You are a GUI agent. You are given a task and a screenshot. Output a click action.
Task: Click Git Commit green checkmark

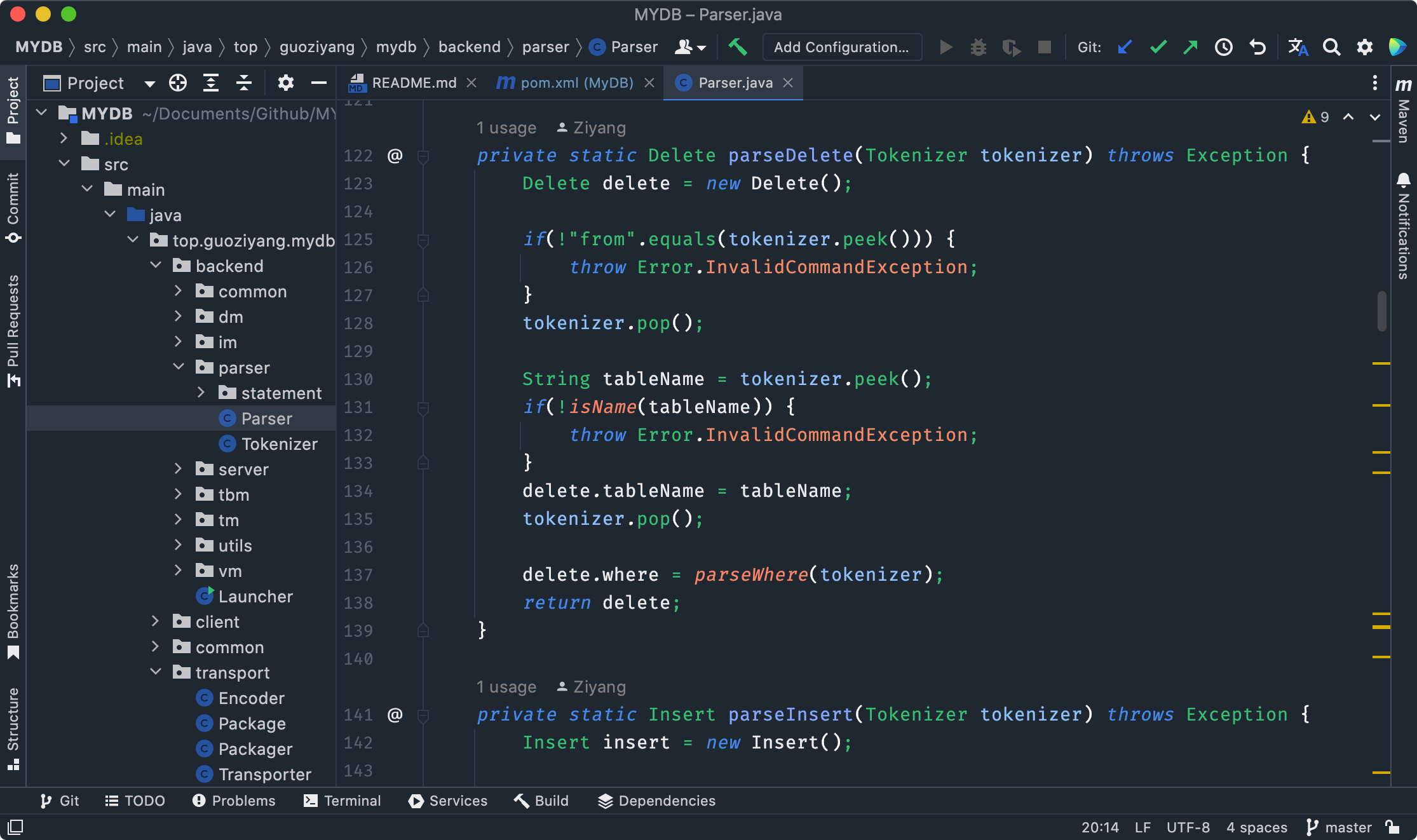point(1158,47)
